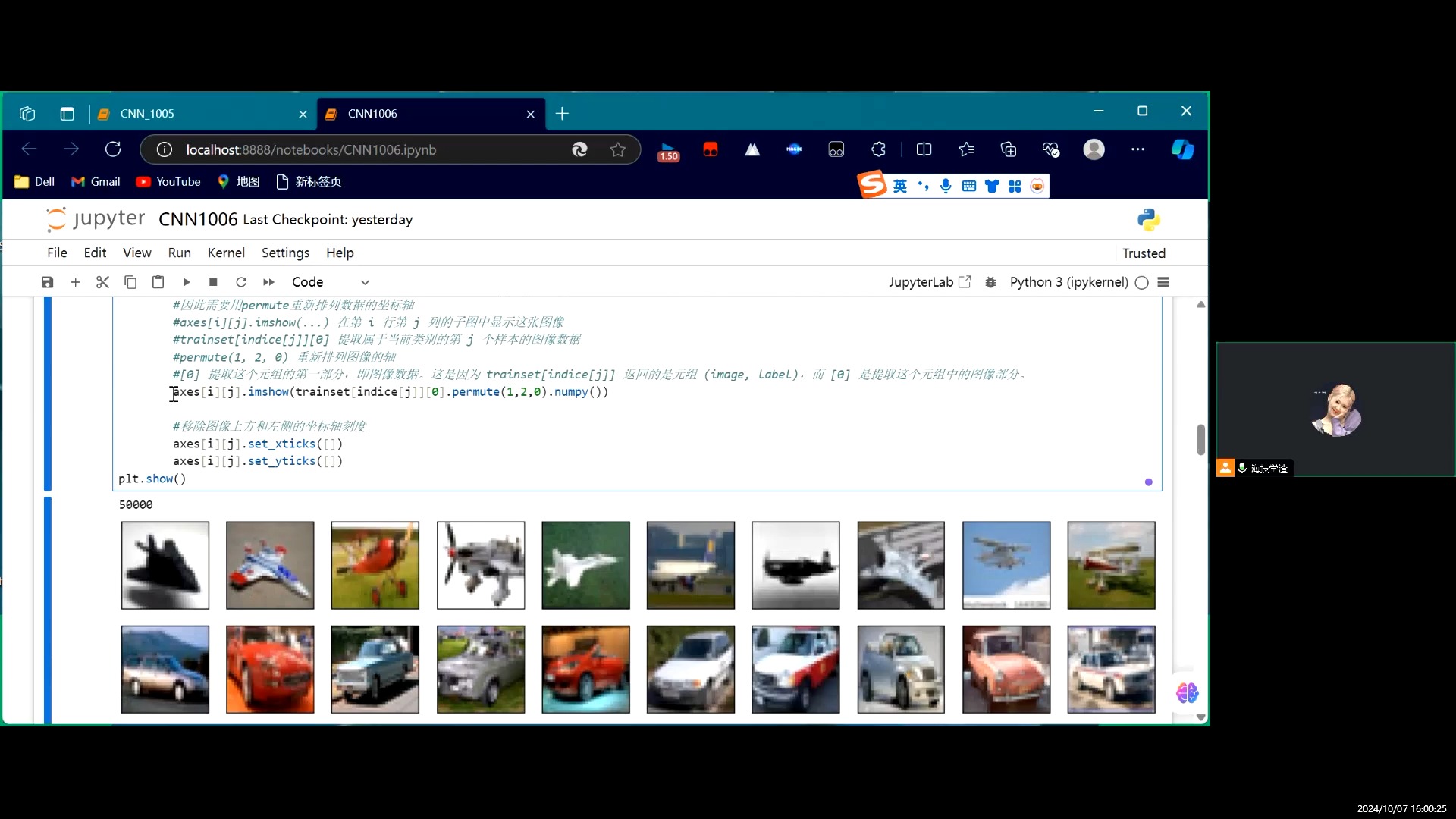The height and width of the screenshot is (819, 1456).
Task: Open the JupyterLab link
Action: [929, 282]
